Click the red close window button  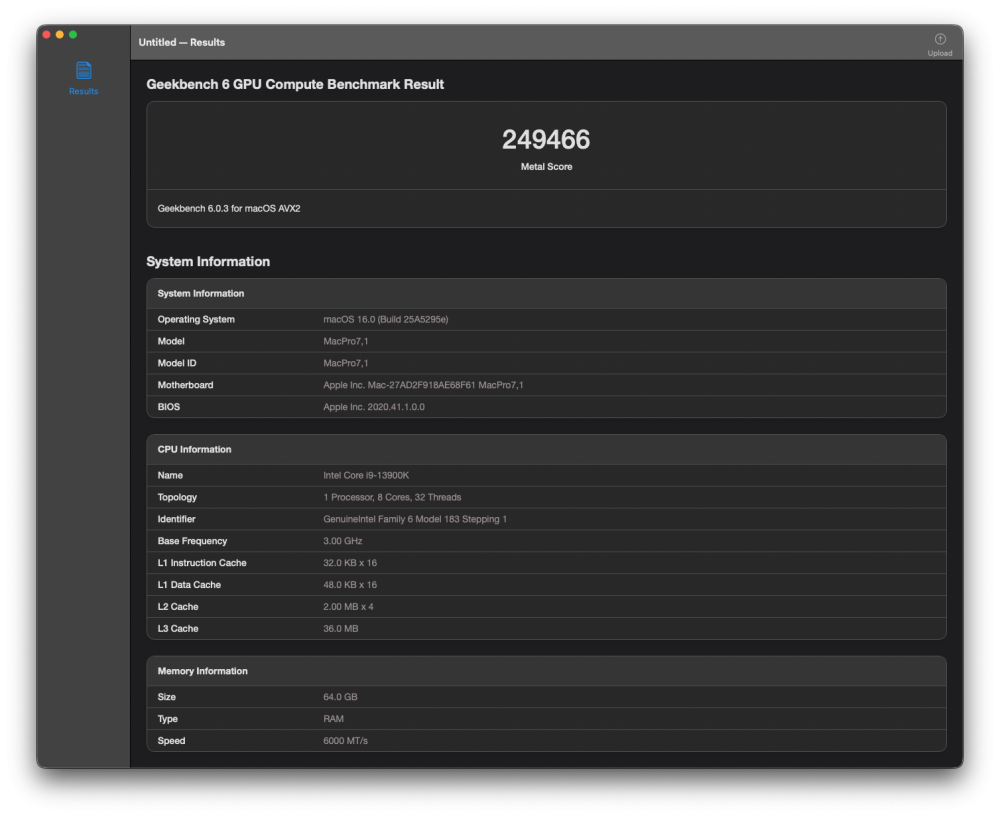click(x=47, y=34)
